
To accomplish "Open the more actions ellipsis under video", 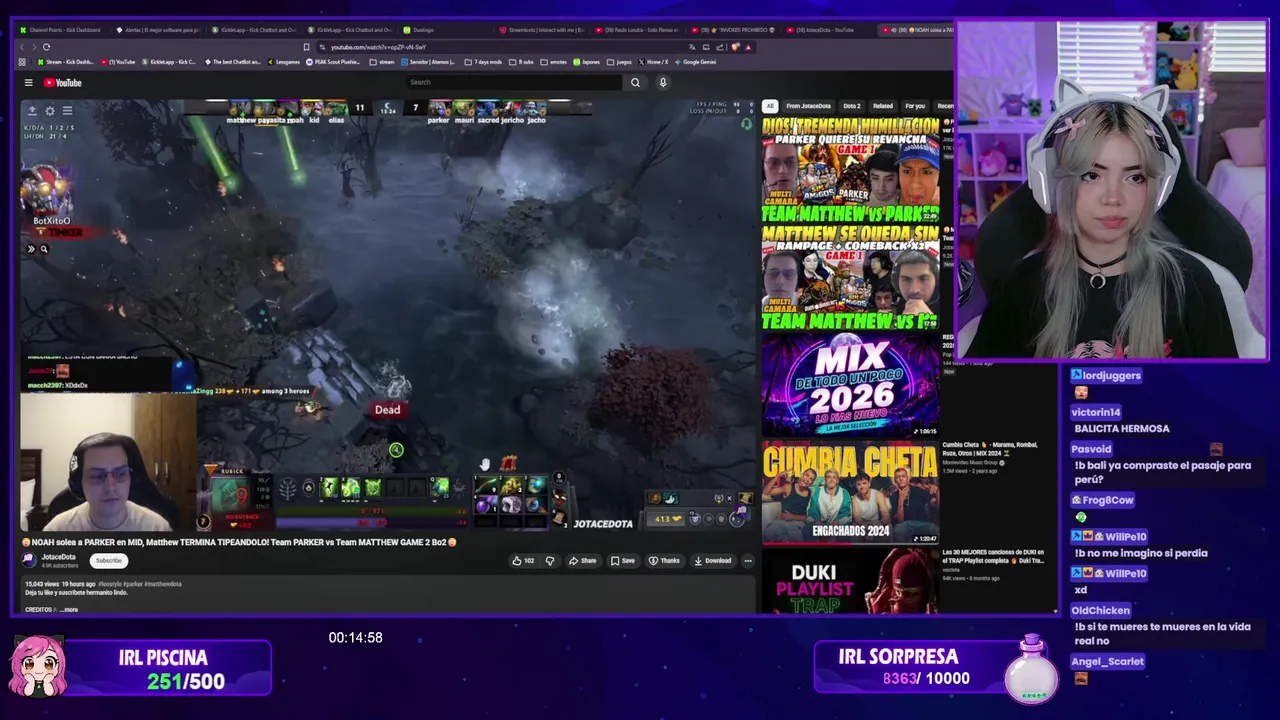I will coord(748,561).
